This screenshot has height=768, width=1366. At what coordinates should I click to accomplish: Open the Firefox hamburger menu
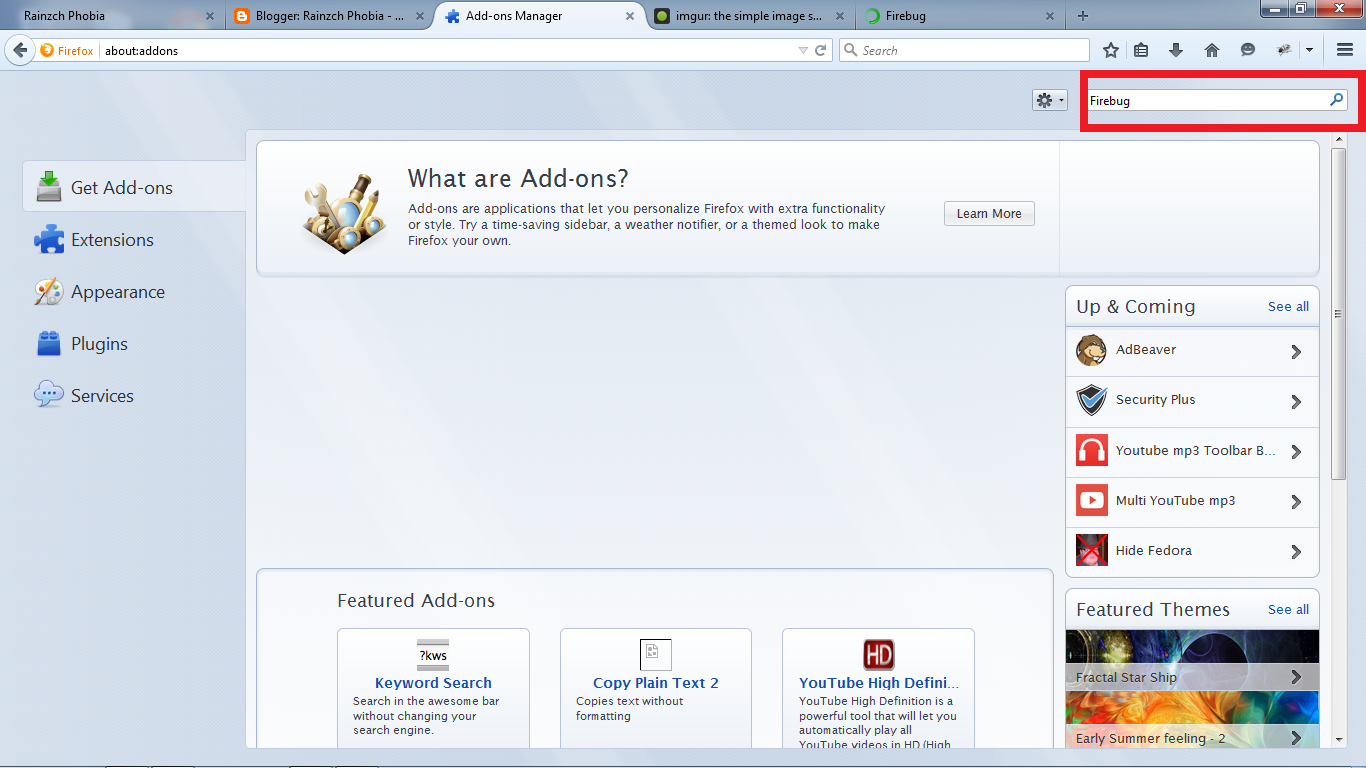coord(1345,50)
